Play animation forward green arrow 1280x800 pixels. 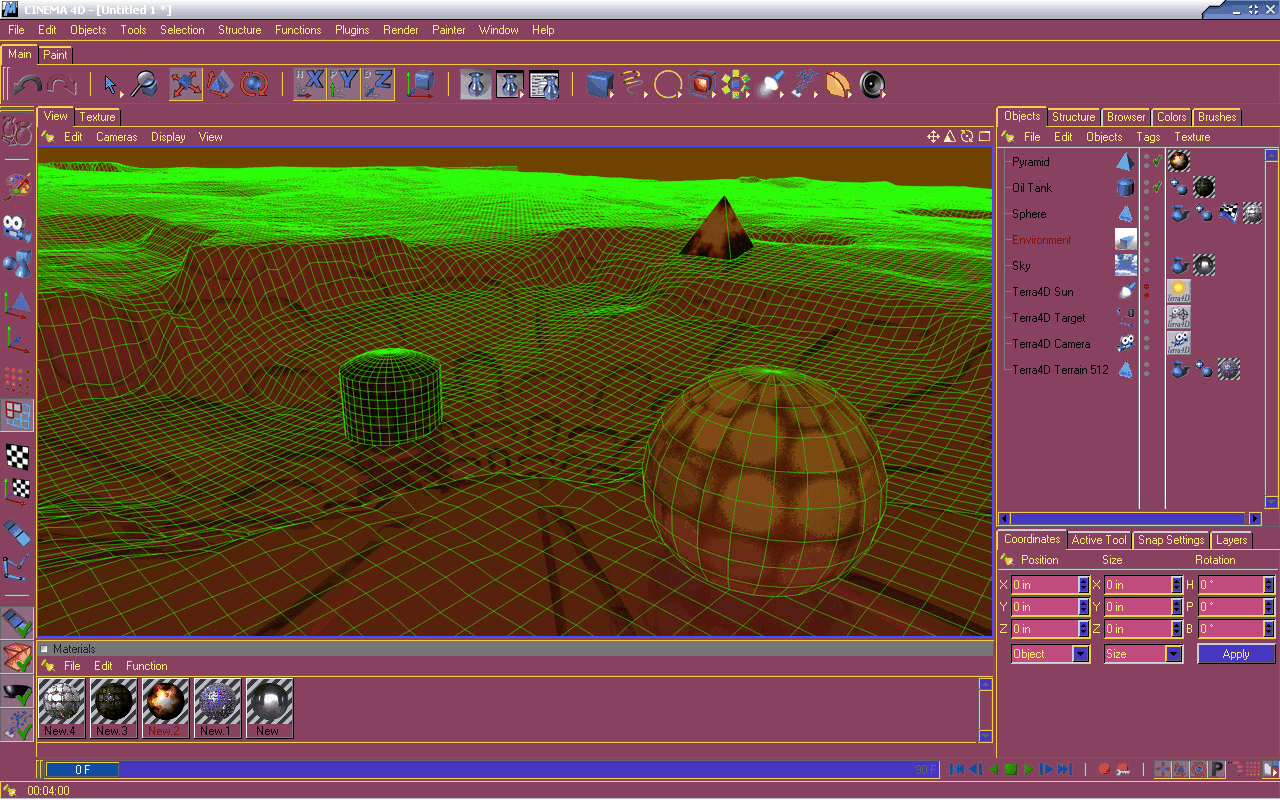click(x=1029, y=769)
